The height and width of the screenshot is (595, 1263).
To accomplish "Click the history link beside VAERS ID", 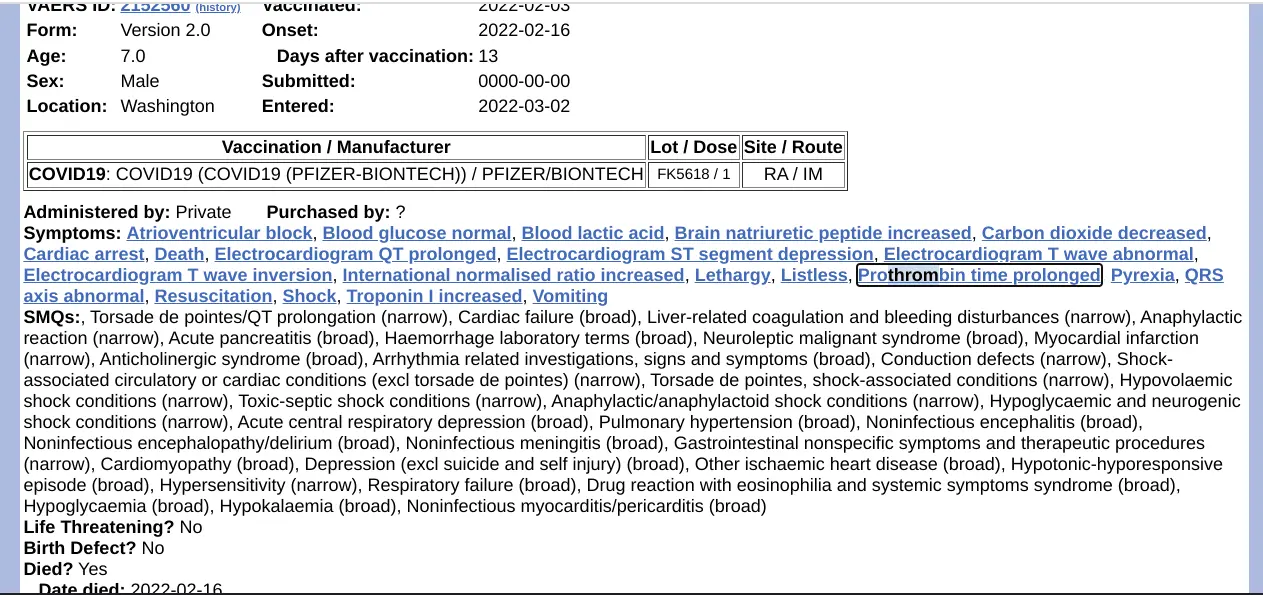I will pyautogui.click(x=218, y=7).
